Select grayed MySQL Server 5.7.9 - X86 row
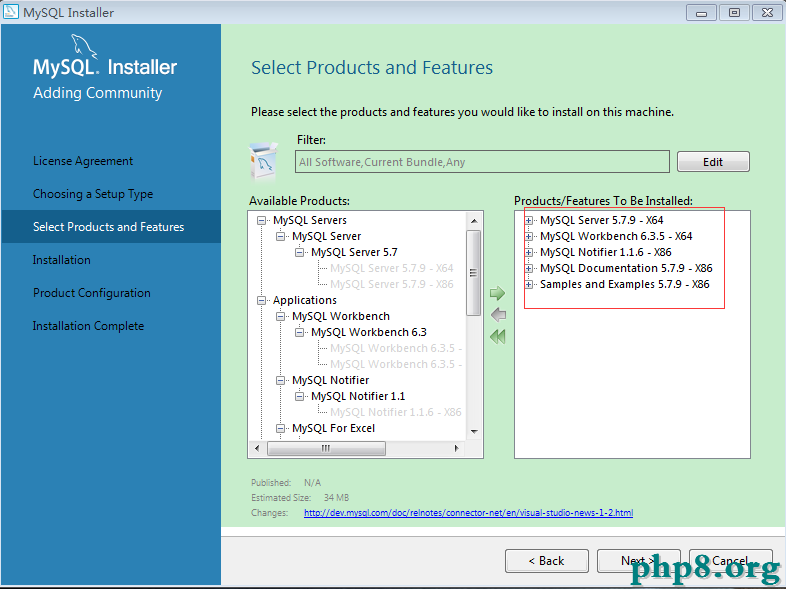786x589 pixels. (391, 285)
